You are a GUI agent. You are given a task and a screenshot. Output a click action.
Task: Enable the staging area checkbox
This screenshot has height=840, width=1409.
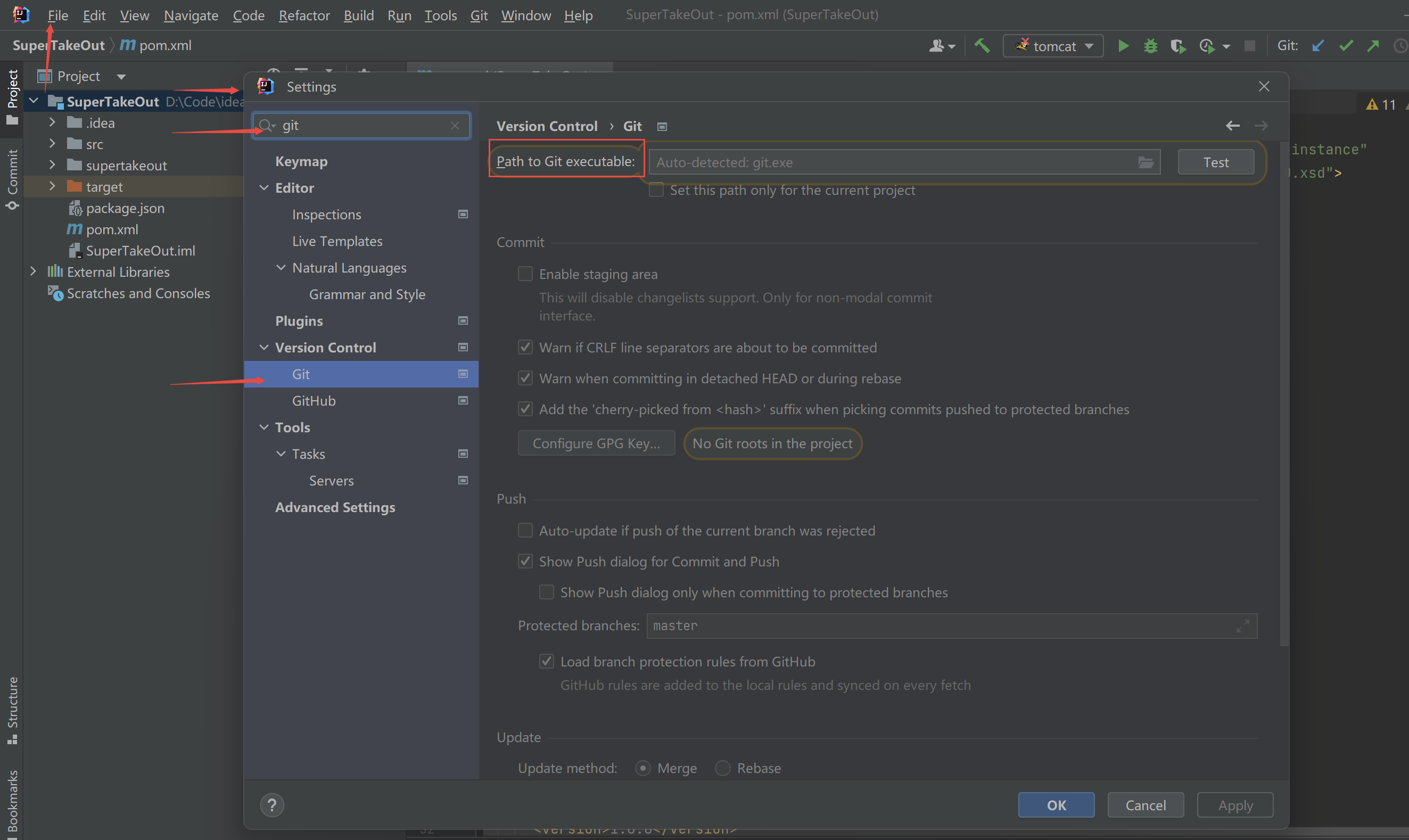point(525,274)
